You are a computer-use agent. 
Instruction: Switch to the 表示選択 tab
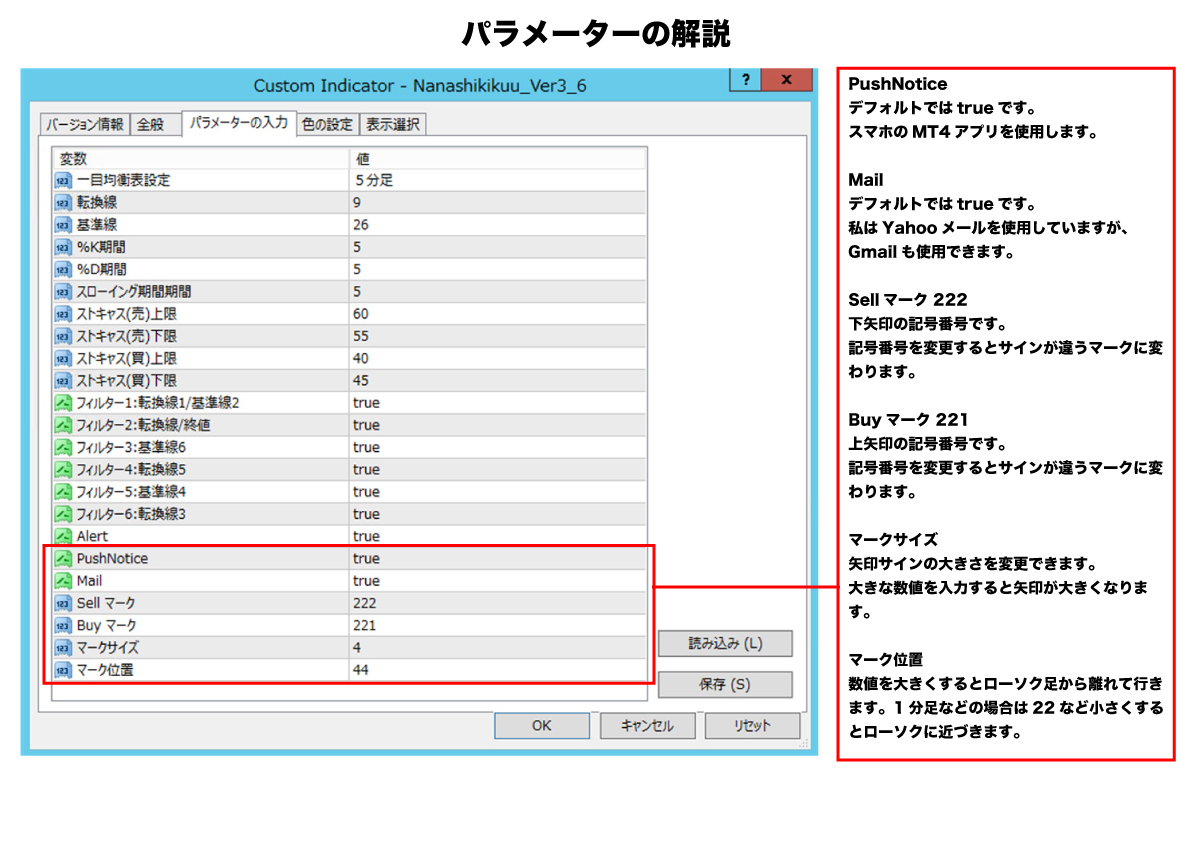tap(393, 125)
